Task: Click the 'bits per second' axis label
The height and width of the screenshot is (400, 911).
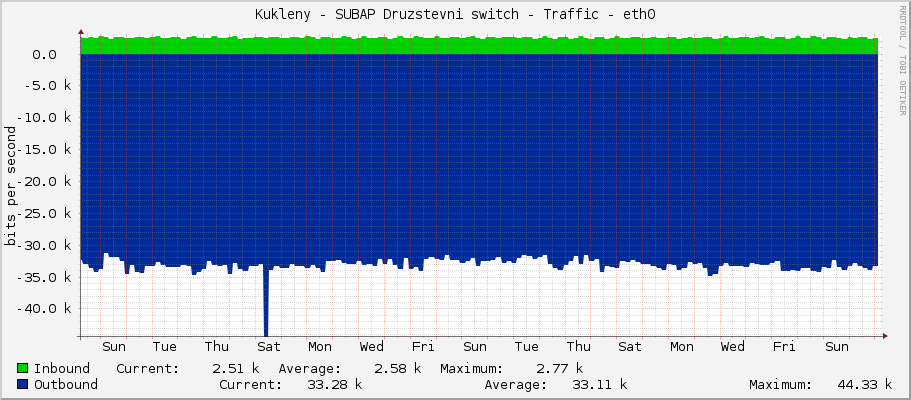Action: [10, 186]
